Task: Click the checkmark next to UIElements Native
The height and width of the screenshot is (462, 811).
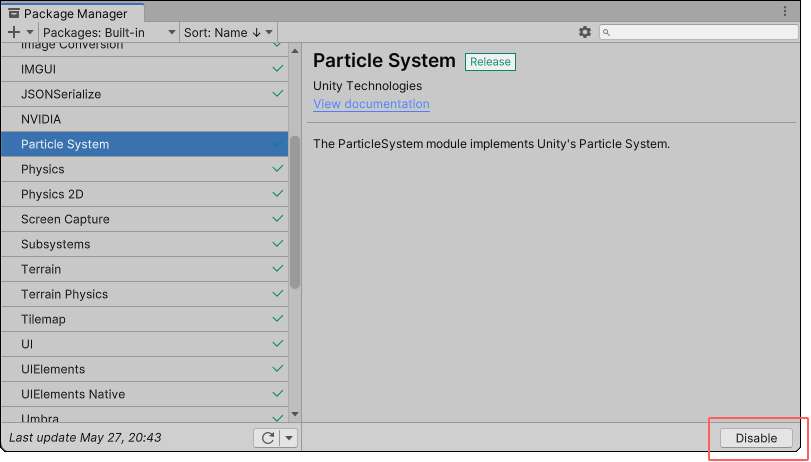Action: pos(278,393)
